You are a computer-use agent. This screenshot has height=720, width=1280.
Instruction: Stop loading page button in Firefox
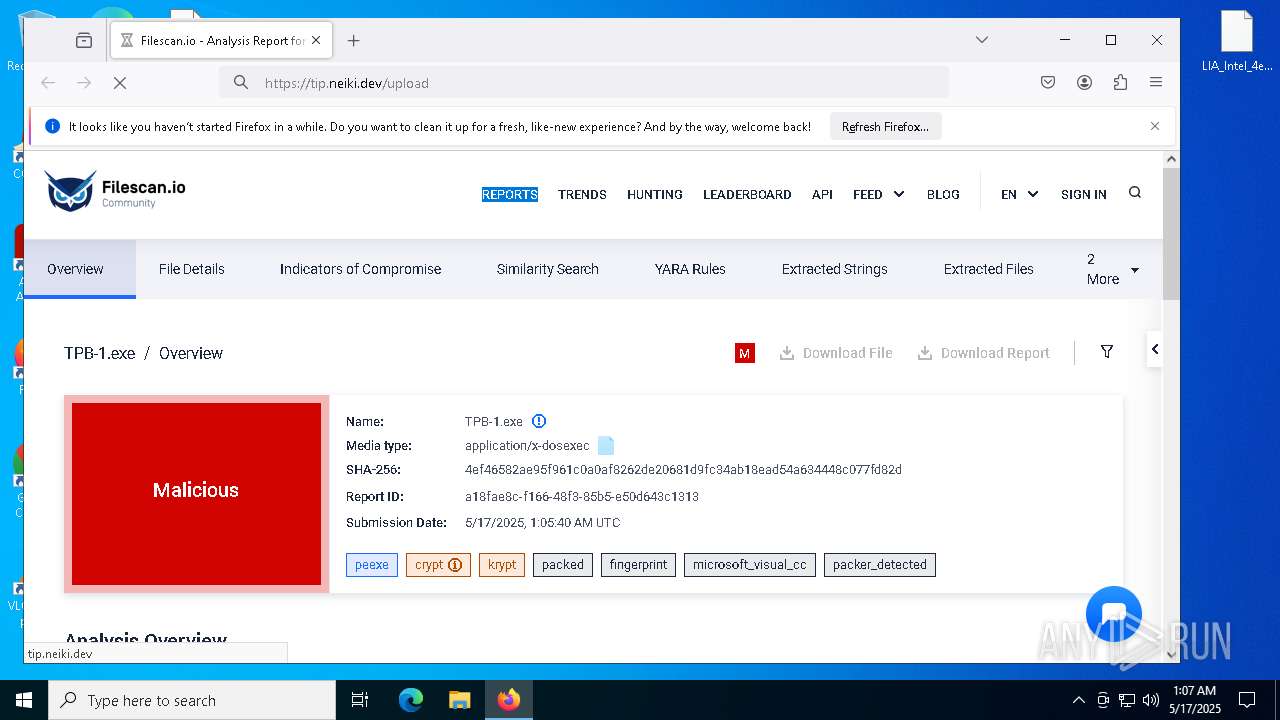click(x=120, y=83)
